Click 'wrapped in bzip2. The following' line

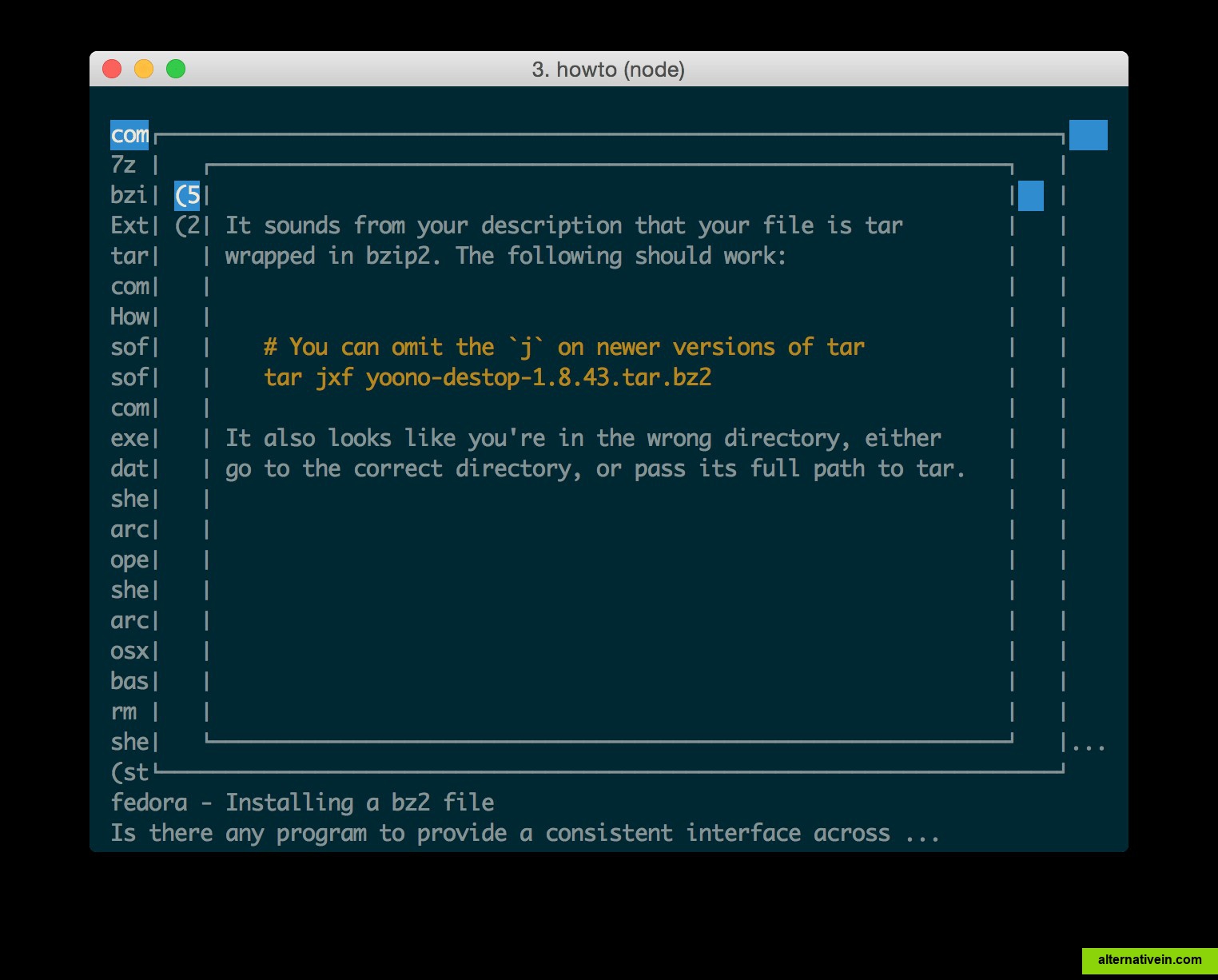[506, 256]
